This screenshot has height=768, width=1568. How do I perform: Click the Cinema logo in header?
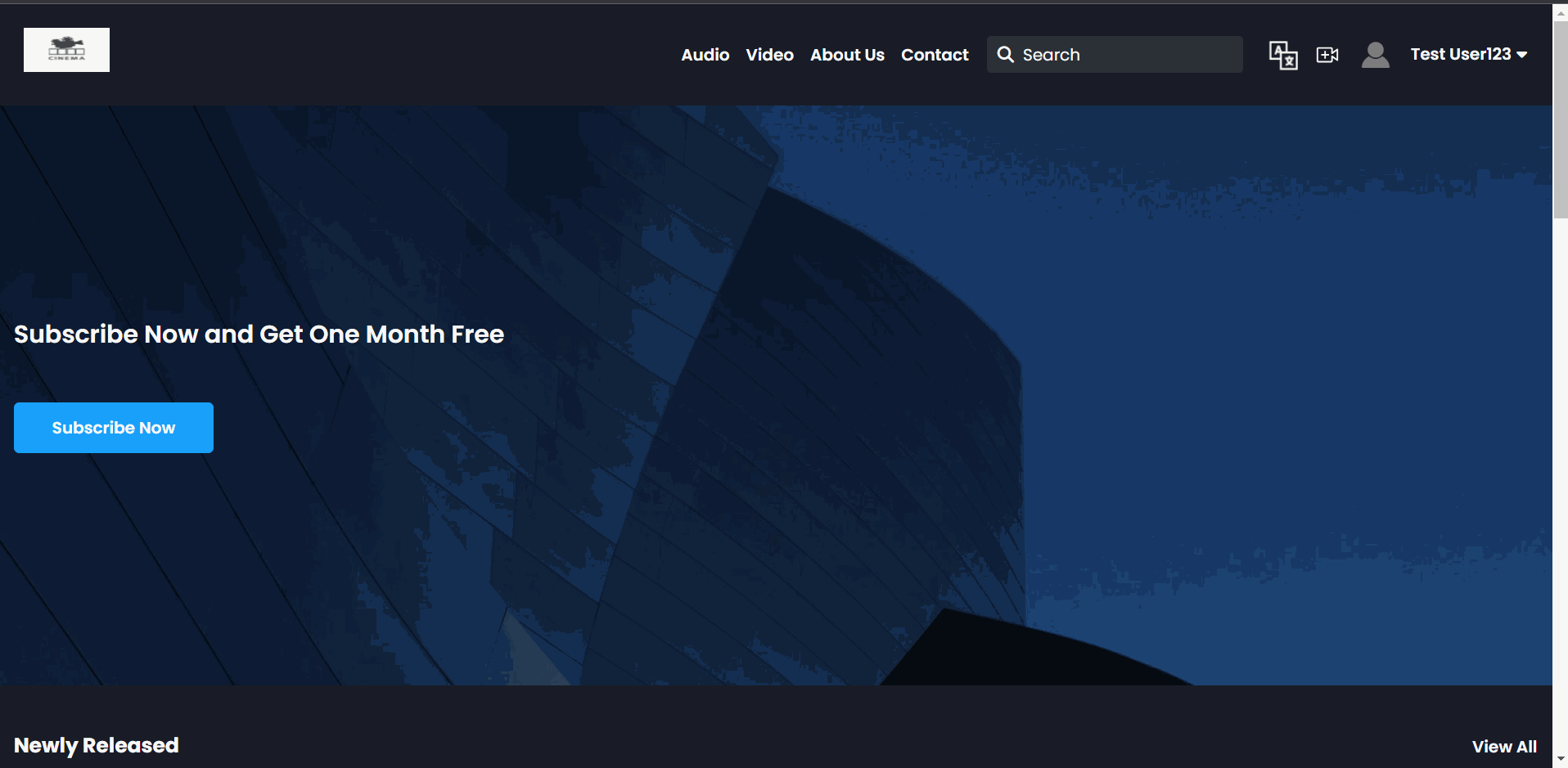(66, 50)
